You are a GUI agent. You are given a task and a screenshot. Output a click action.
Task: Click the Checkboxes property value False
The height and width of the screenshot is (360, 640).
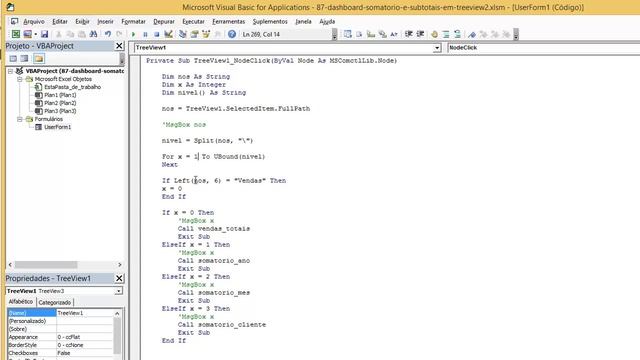(x=84, y=353)
